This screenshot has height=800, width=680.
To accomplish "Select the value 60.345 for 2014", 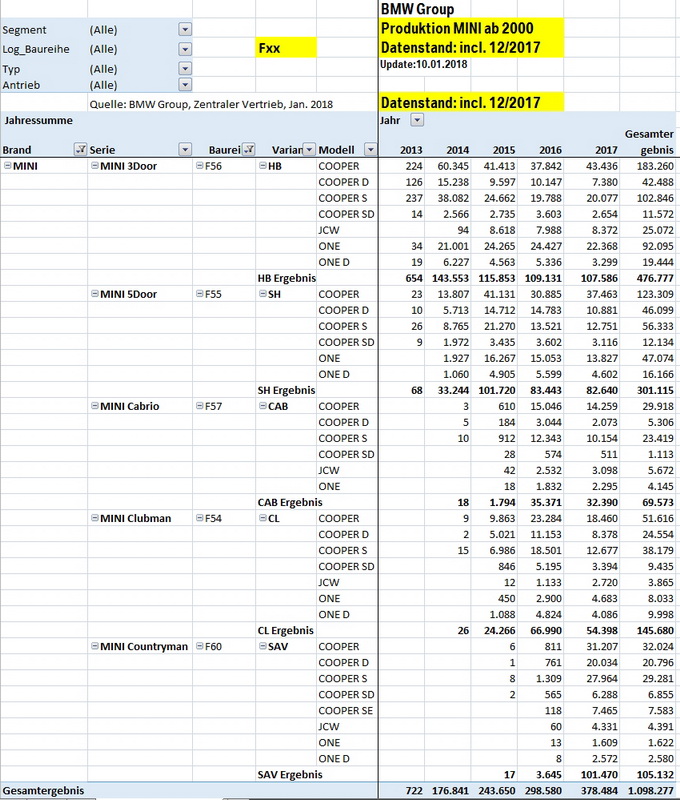I will (x=453, y=166).
